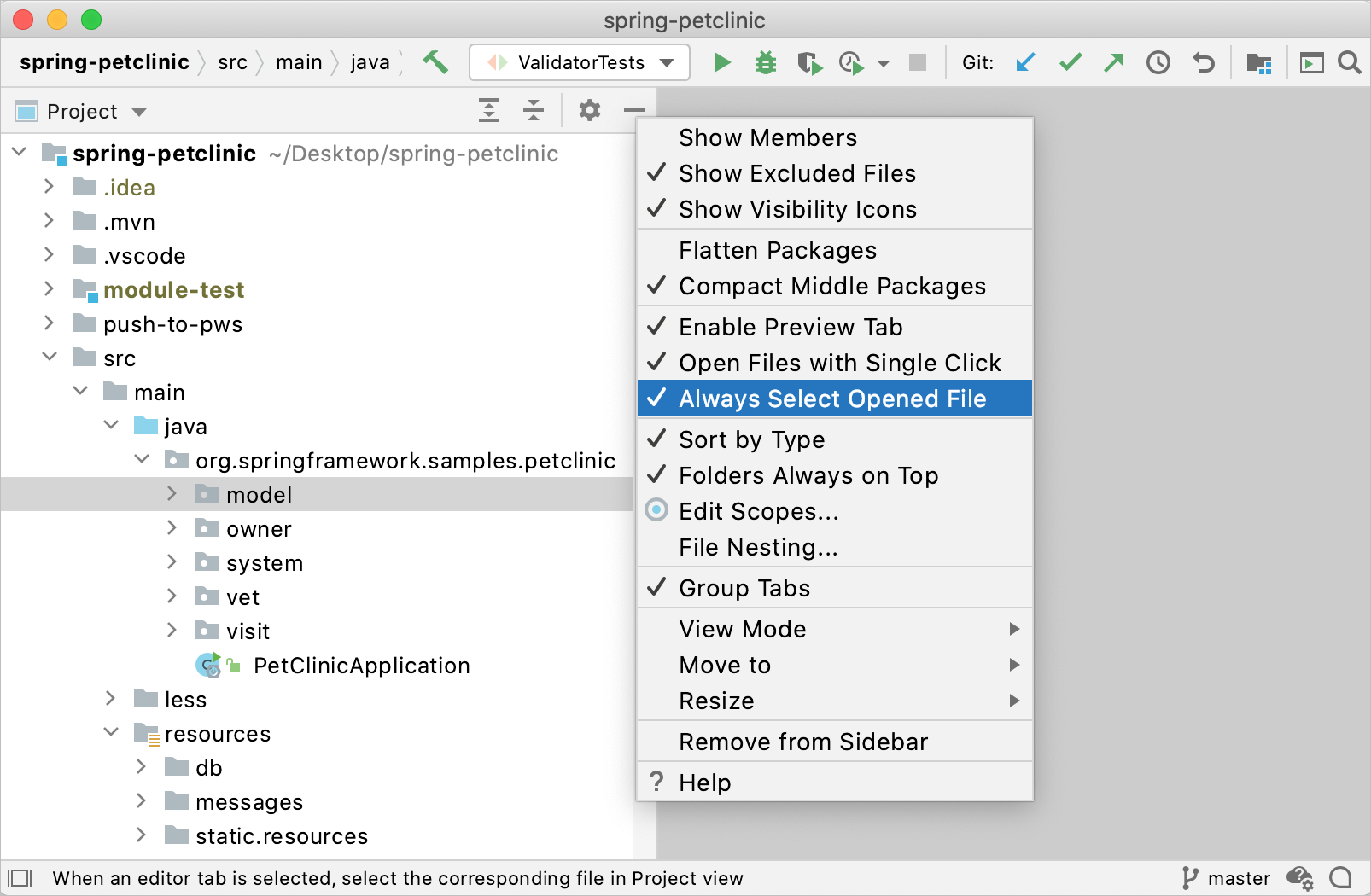Viewport: 1371px width, 896px height.
Task: Expand the .idea folder
Action: tap(49, 187)
